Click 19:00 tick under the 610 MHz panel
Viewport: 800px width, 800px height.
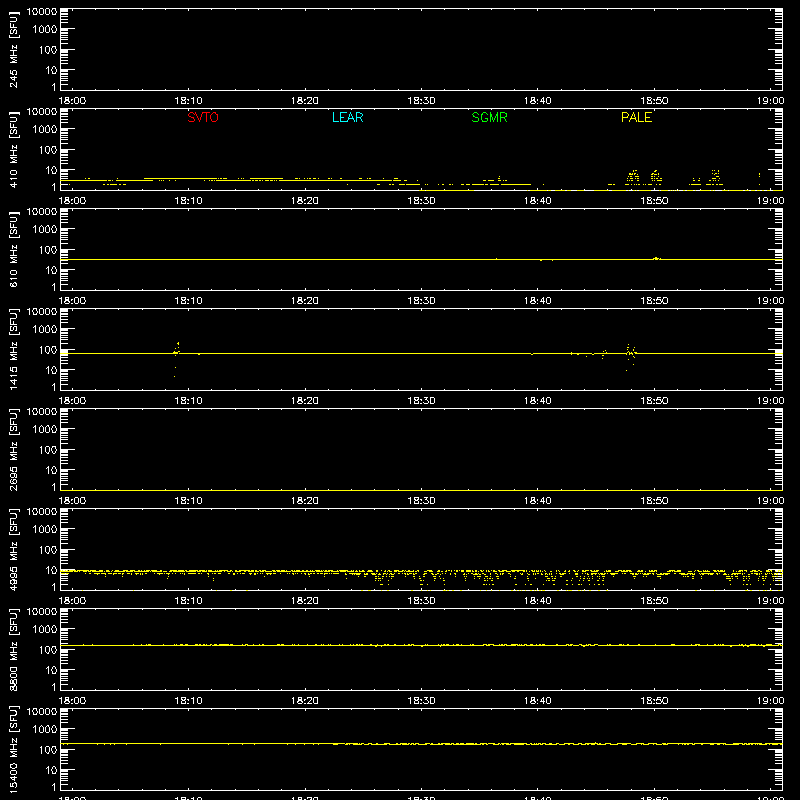point(770,301)
